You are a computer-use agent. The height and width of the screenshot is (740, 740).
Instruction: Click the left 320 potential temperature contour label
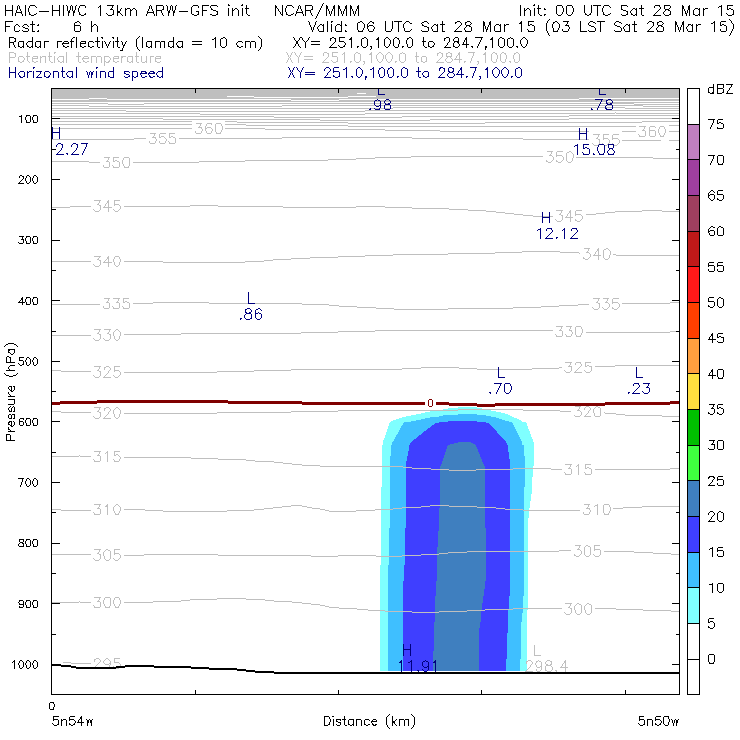pos(107,413)
